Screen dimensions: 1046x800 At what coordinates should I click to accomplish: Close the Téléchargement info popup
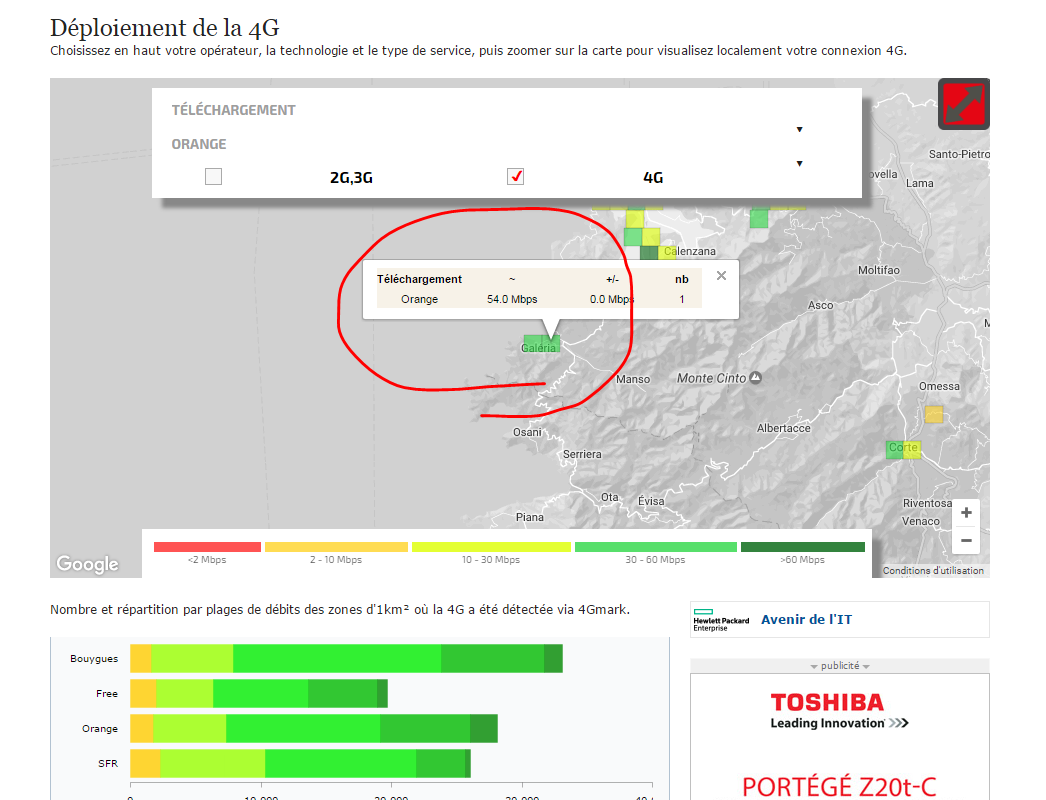(721, 276)
